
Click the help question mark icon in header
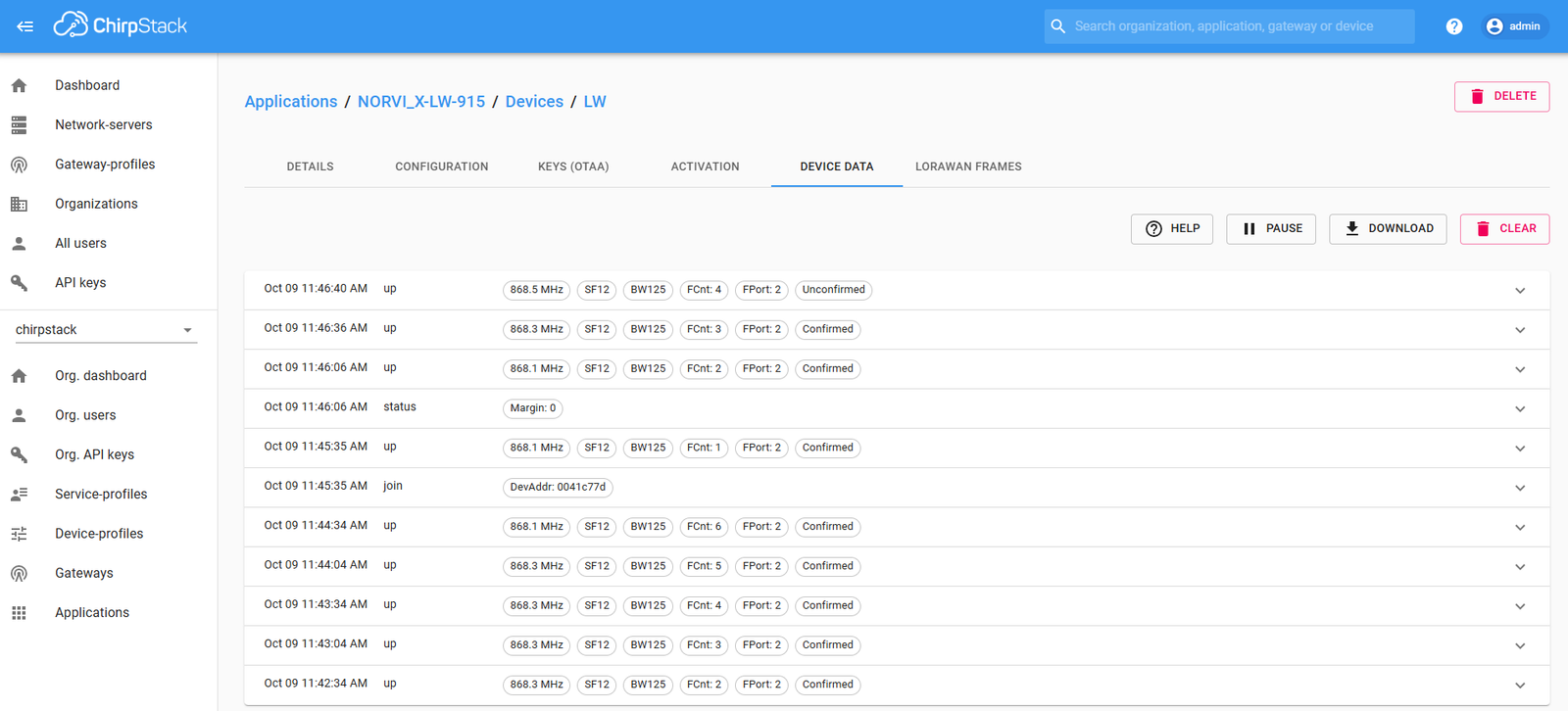point(1454,26)
